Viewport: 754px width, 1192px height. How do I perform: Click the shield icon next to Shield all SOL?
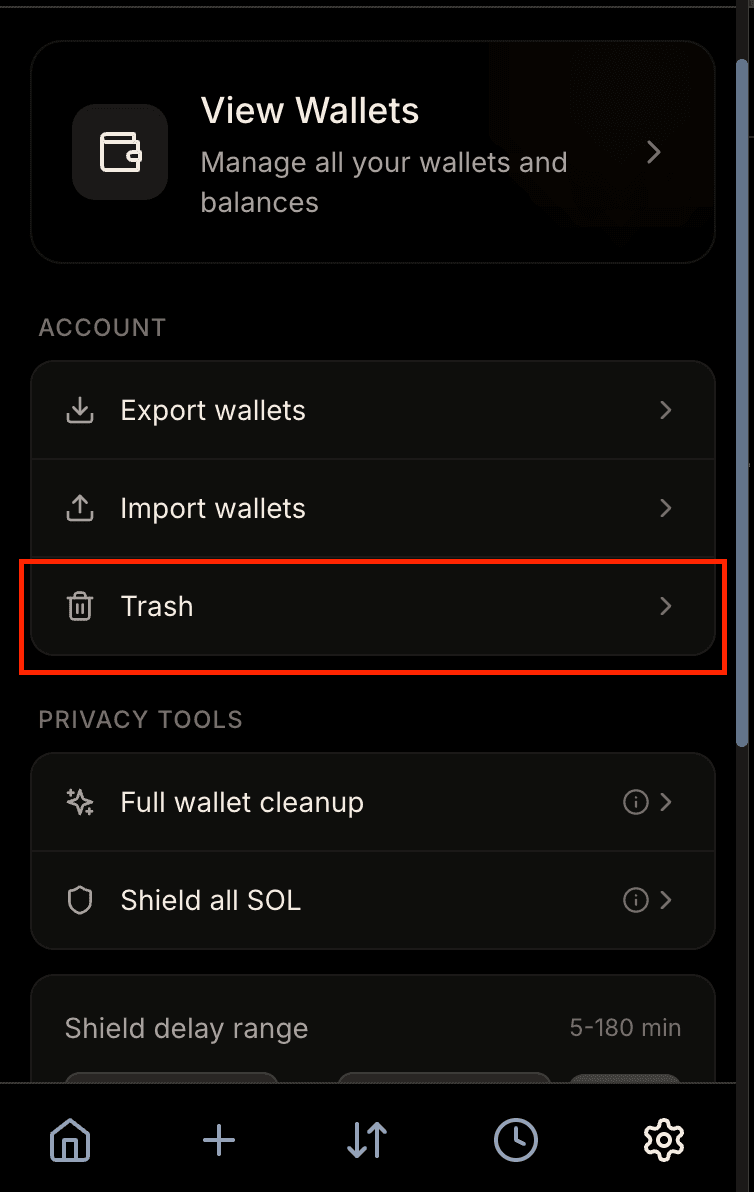(x=80, y=900)
